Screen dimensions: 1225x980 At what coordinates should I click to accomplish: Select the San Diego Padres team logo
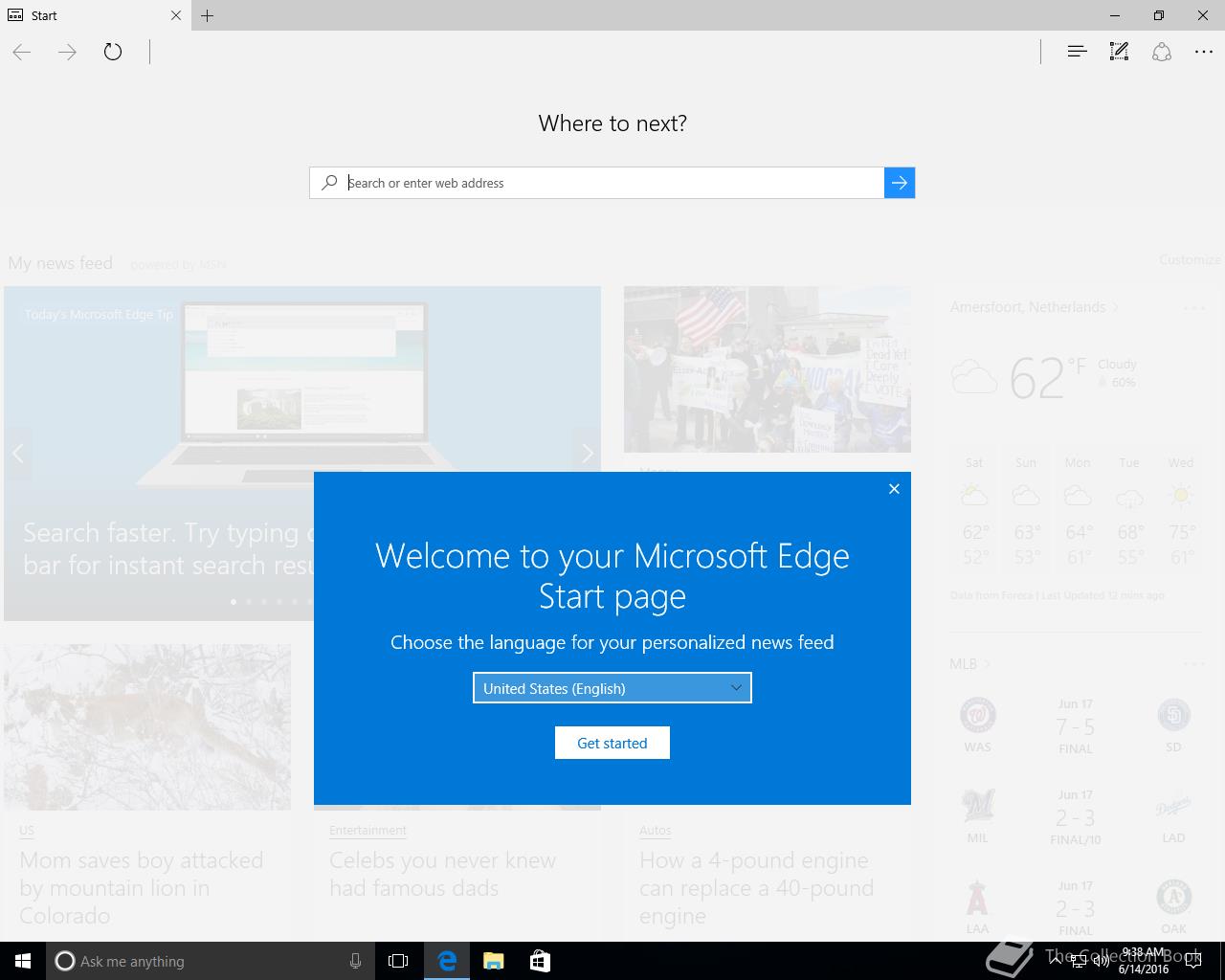1173,715
